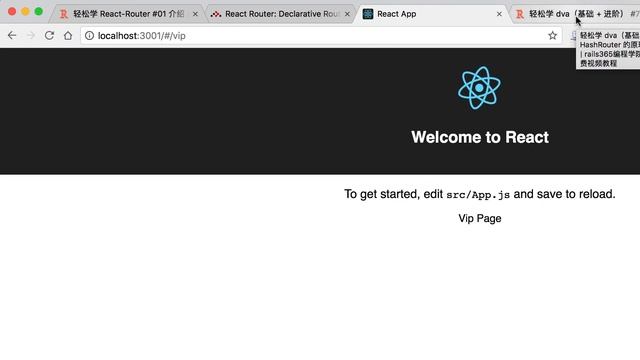The width and height of the screenshot is (640, 360).
Task: Switch to 轻松学 React-Router #01 tab
Action: tap(128, 14)
